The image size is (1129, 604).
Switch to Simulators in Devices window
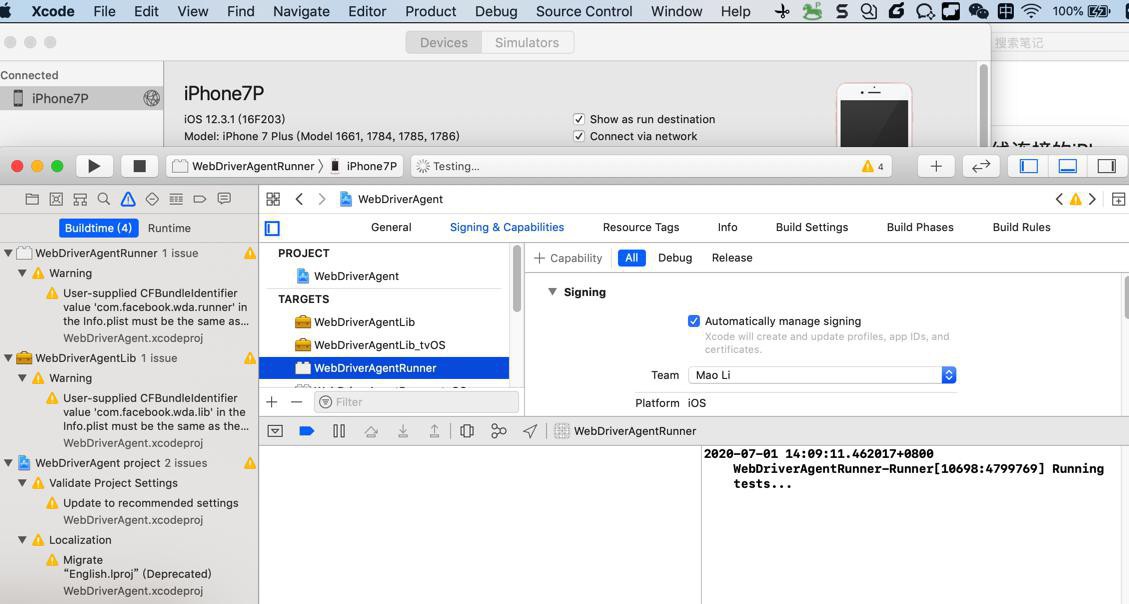527,42
